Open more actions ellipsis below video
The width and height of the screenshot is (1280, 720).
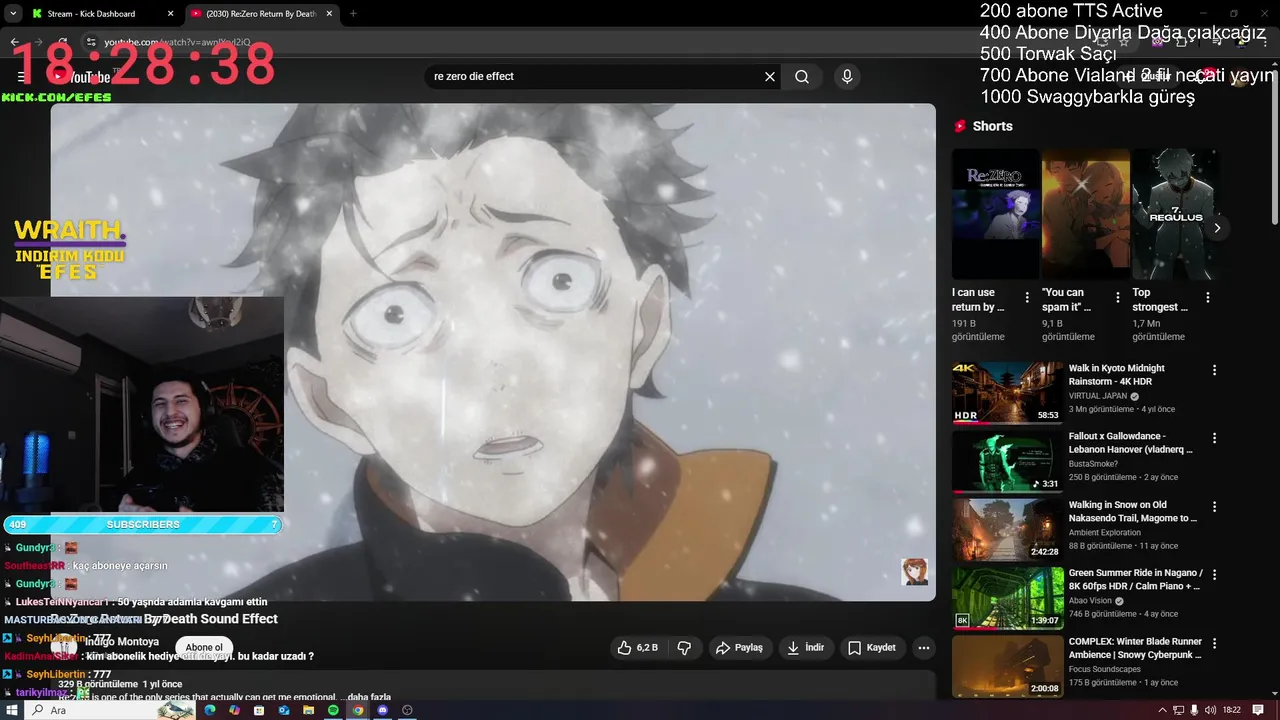coord(924,648)
